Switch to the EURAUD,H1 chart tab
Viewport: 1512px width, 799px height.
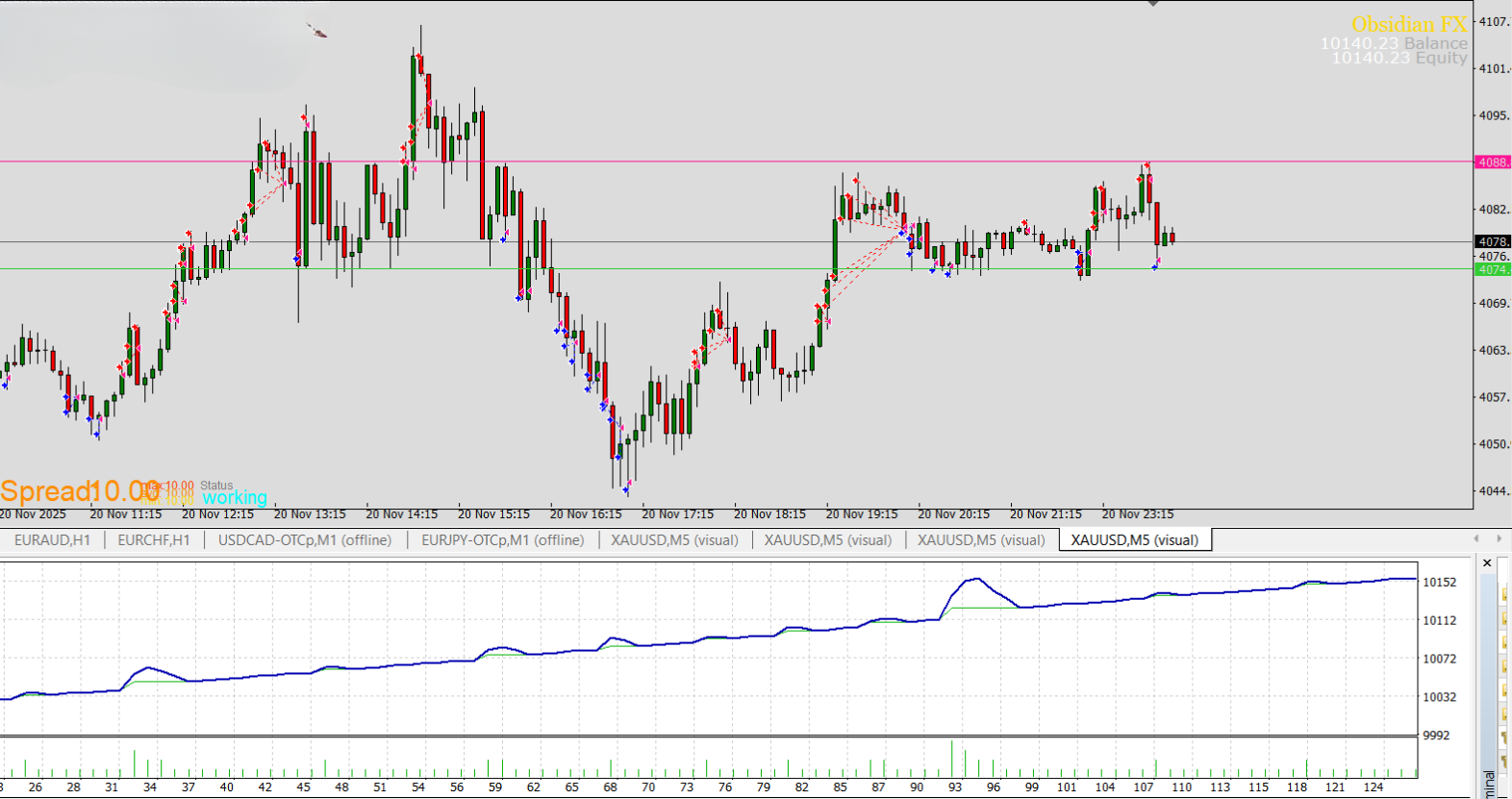tap(52, 540)
